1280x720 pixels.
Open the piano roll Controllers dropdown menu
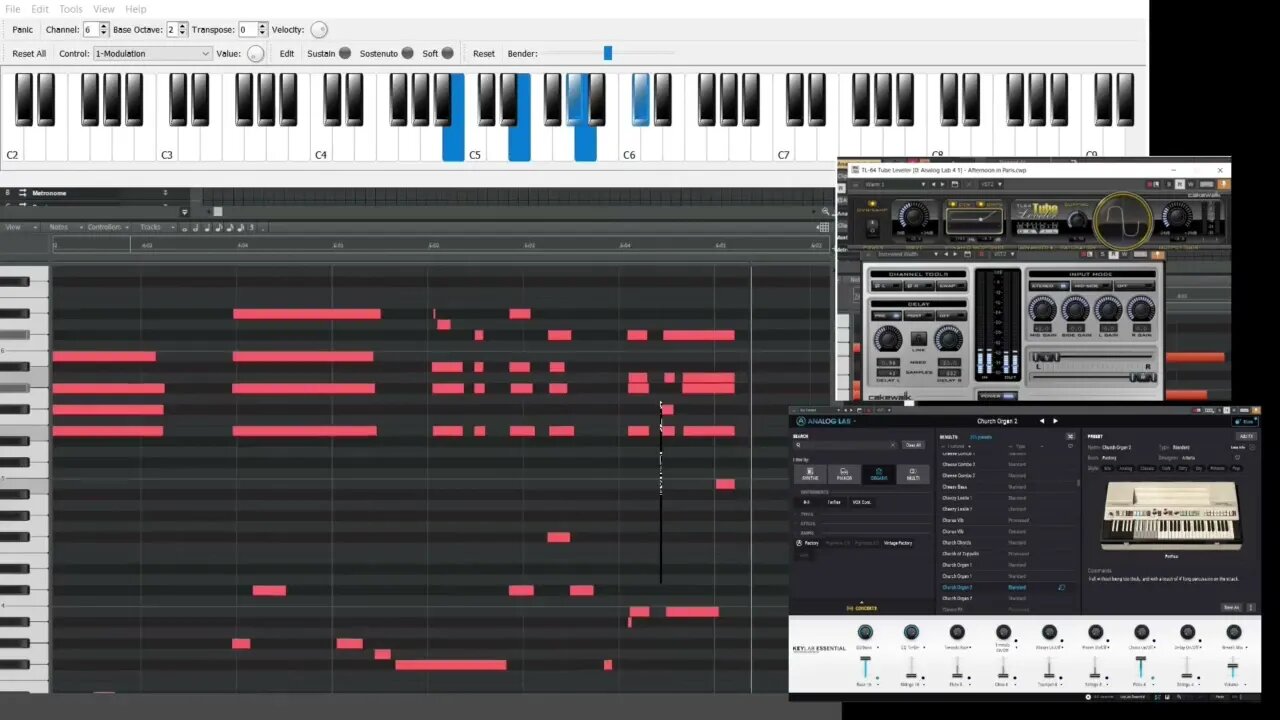pos(107,227)
